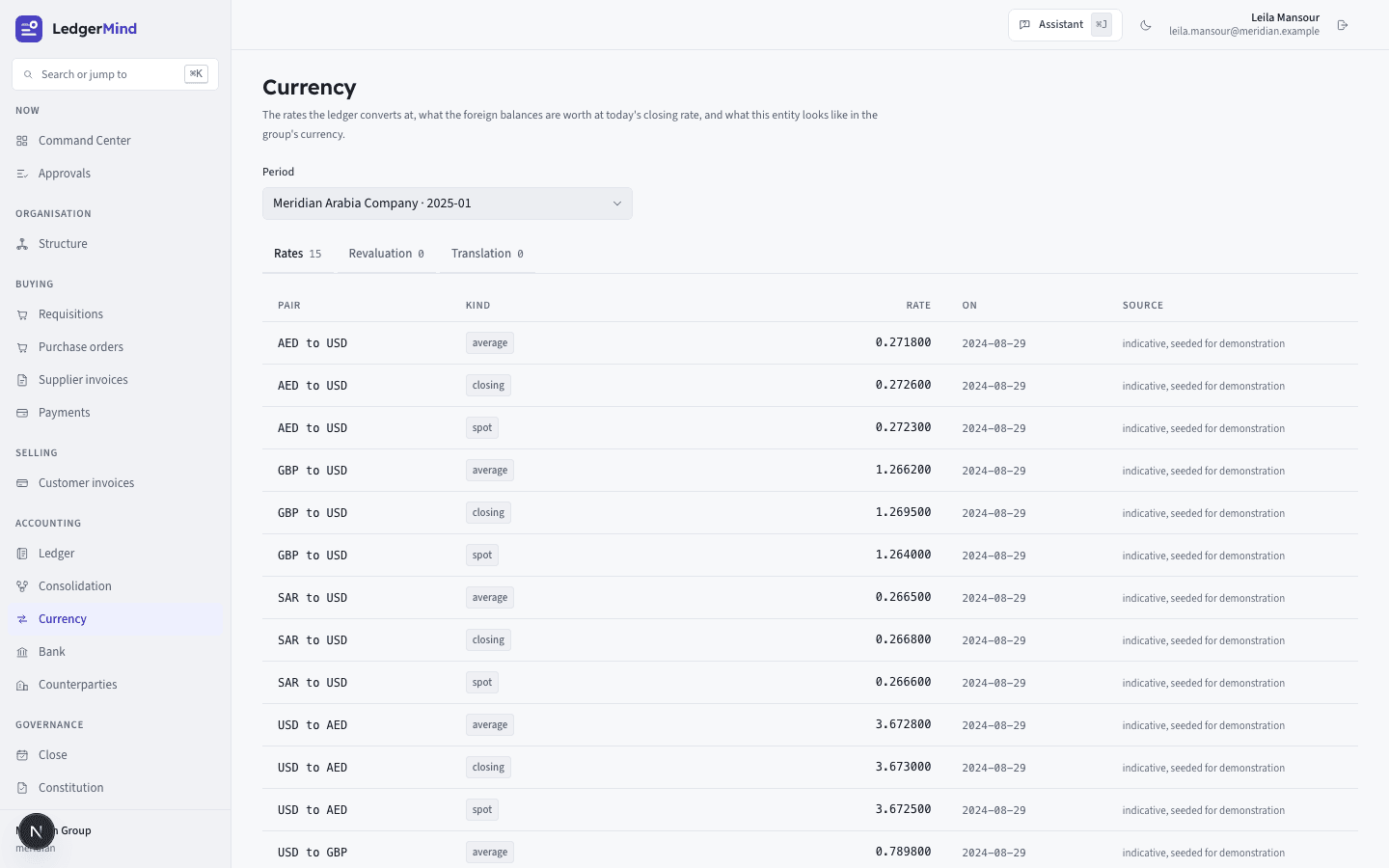Image resolution: width=1389 pixels, height=868 pixels.
Task: Switch to the Translation tab
Action: pyautogui.click(x=487, y=254)
